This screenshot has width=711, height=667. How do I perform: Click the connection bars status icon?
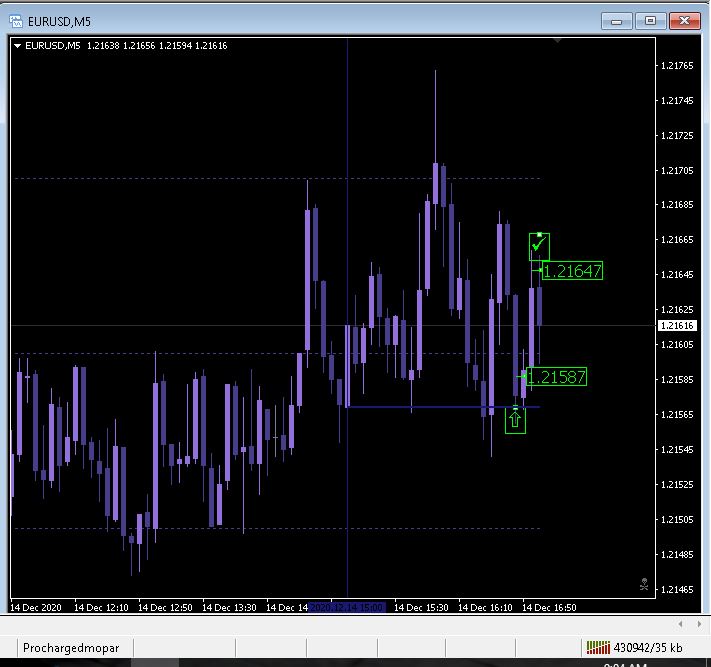(598, 648)
